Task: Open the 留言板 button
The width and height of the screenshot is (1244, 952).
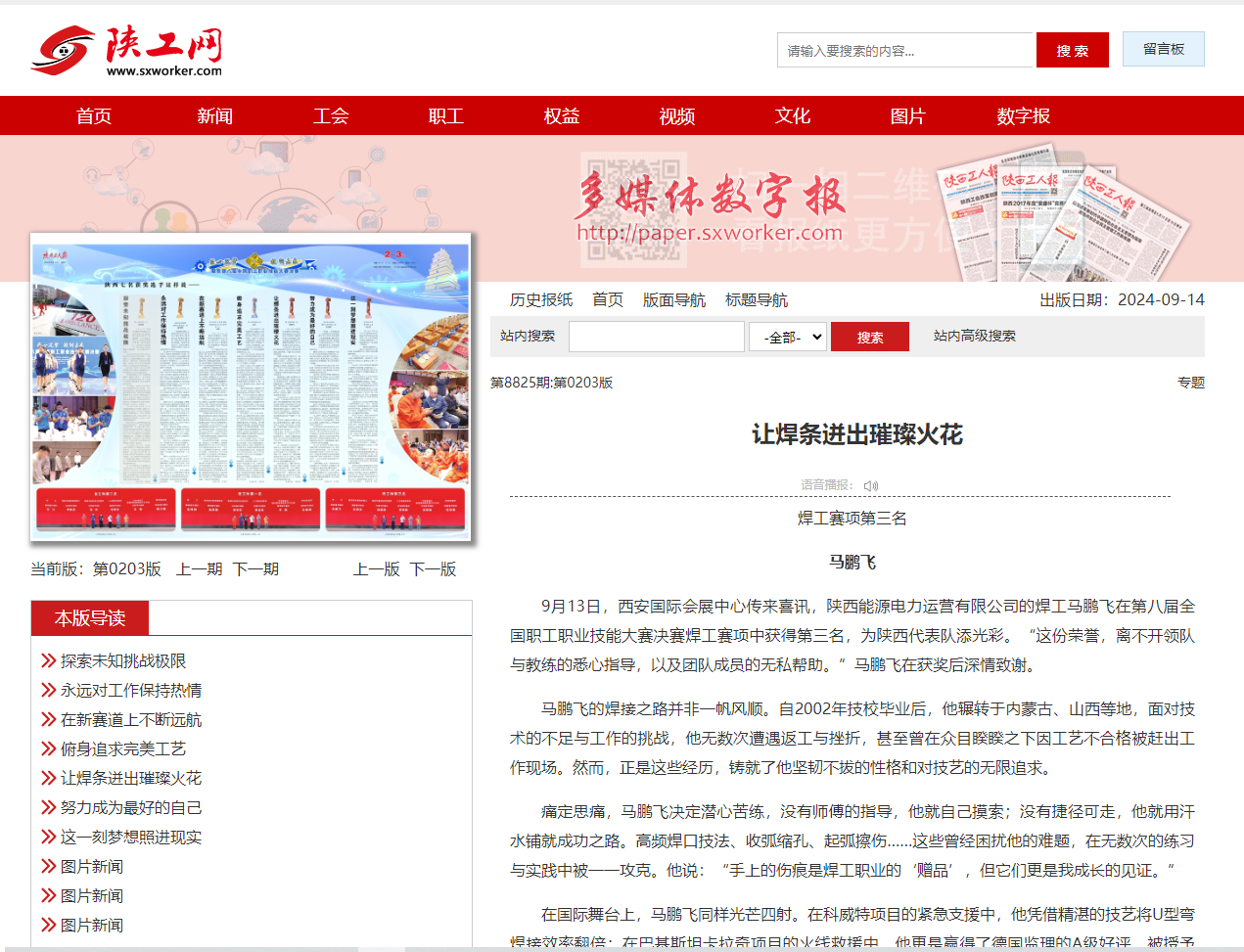Action: pos(1163,49)
